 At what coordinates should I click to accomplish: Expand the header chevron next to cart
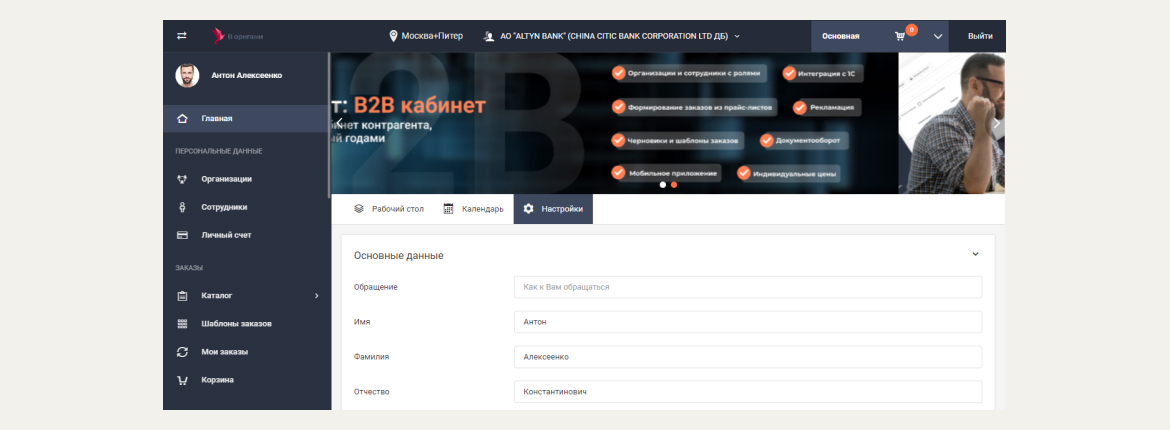pos(938,36)
